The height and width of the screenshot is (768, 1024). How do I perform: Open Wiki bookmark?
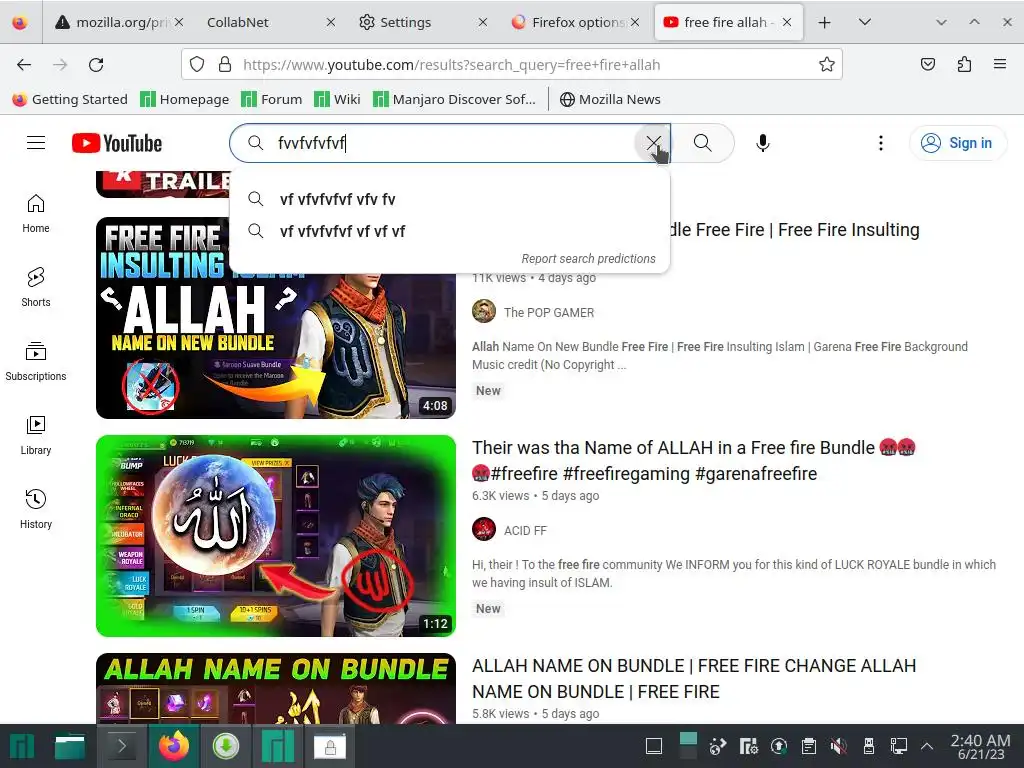click(x=337, y=99)
